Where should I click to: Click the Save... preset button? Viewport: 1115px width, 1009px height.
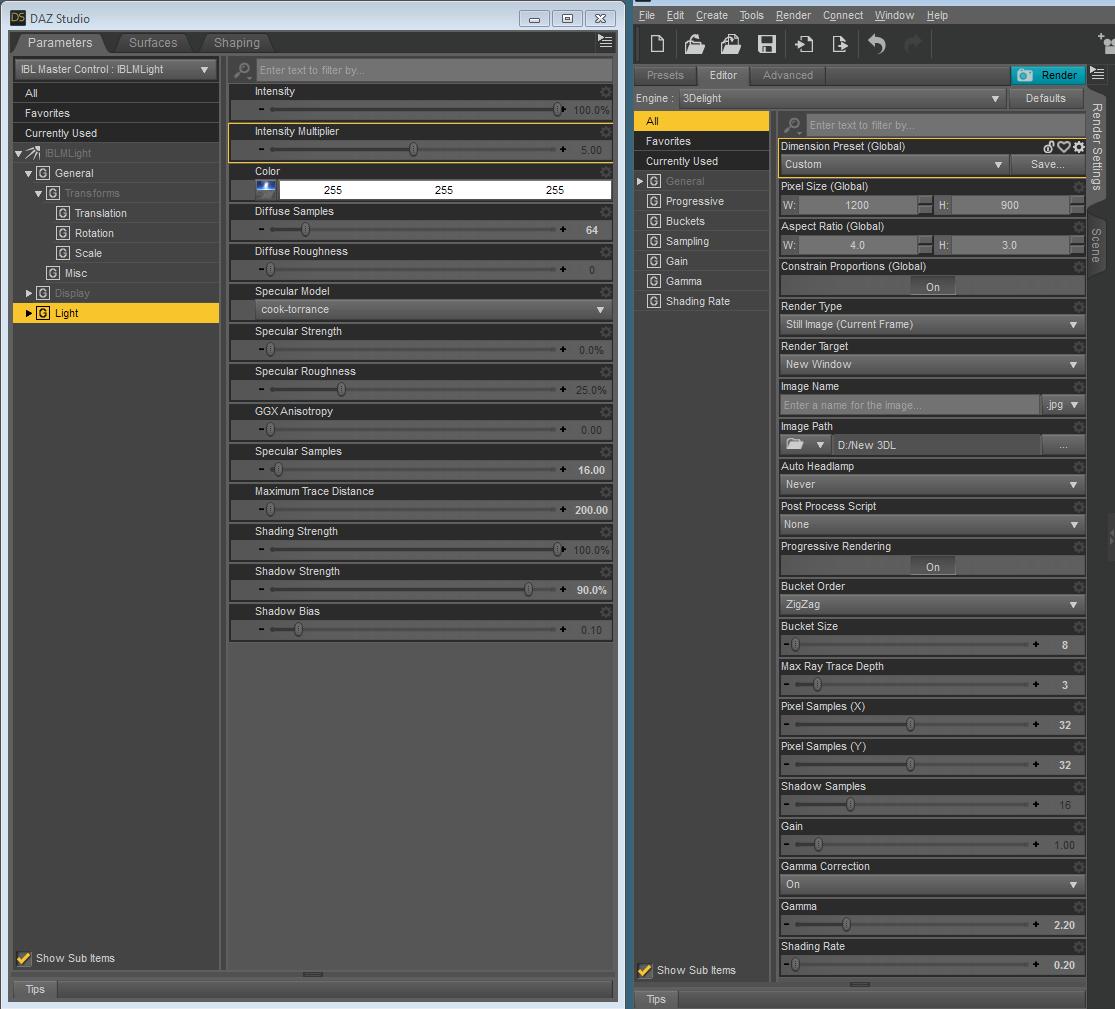pos(1047,164)
